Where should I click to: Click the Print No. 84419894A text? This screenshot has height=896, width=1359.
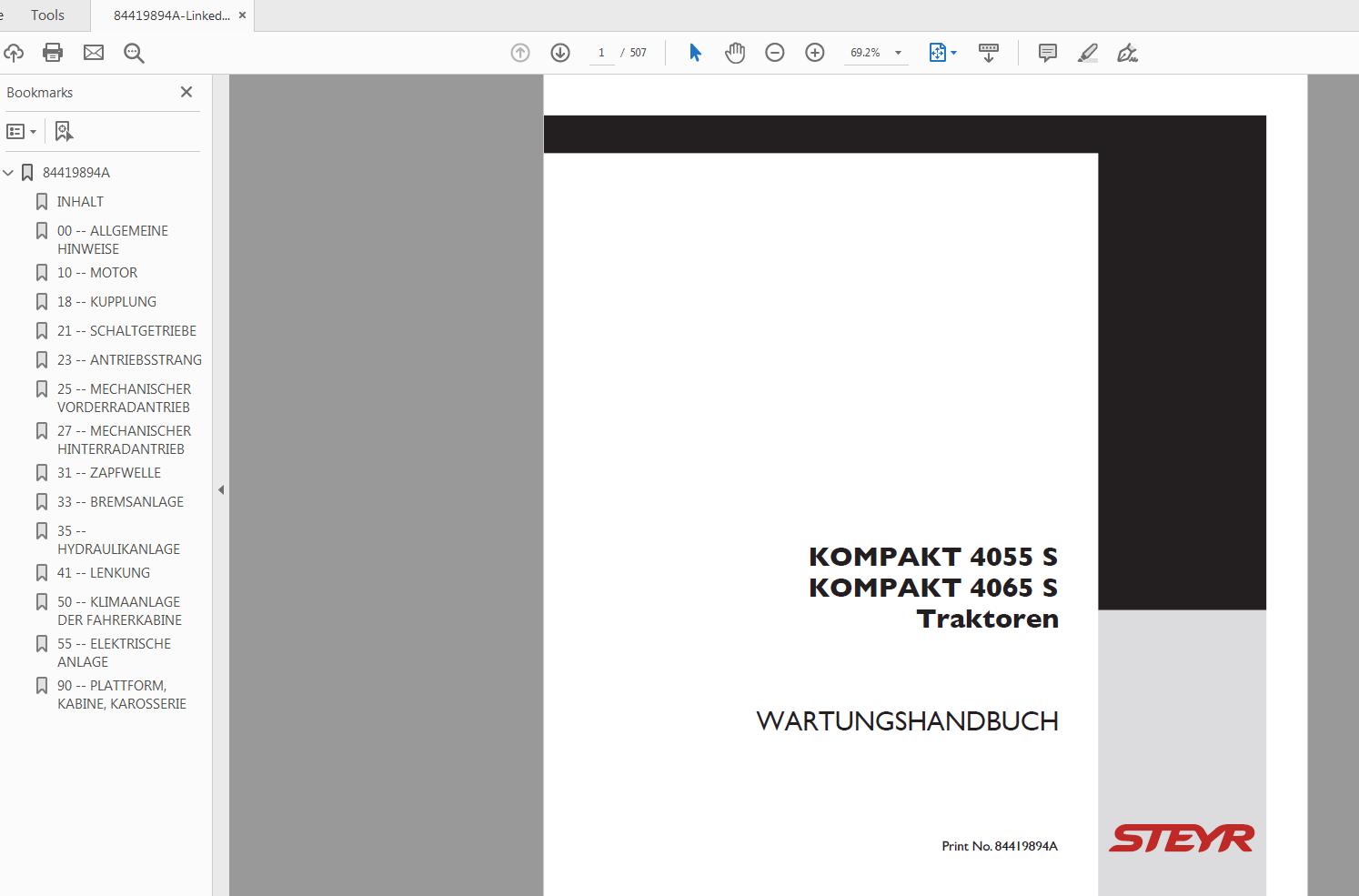[x=1000, y=846]
